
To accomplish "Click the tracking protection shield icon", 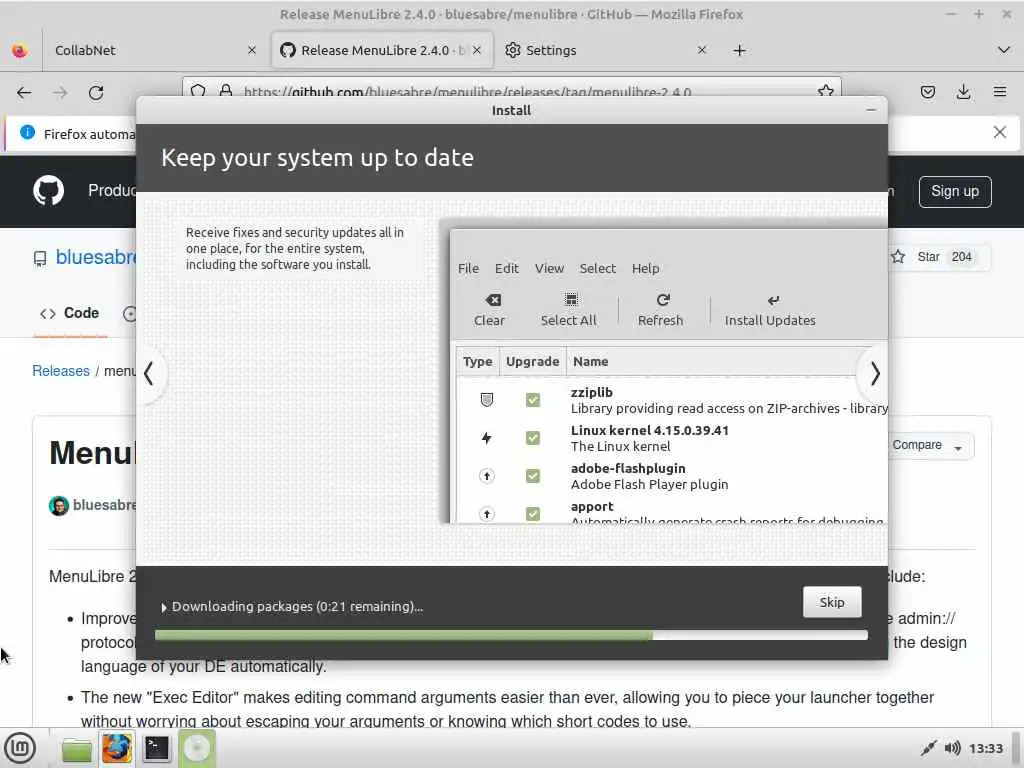I will (198, 91).
